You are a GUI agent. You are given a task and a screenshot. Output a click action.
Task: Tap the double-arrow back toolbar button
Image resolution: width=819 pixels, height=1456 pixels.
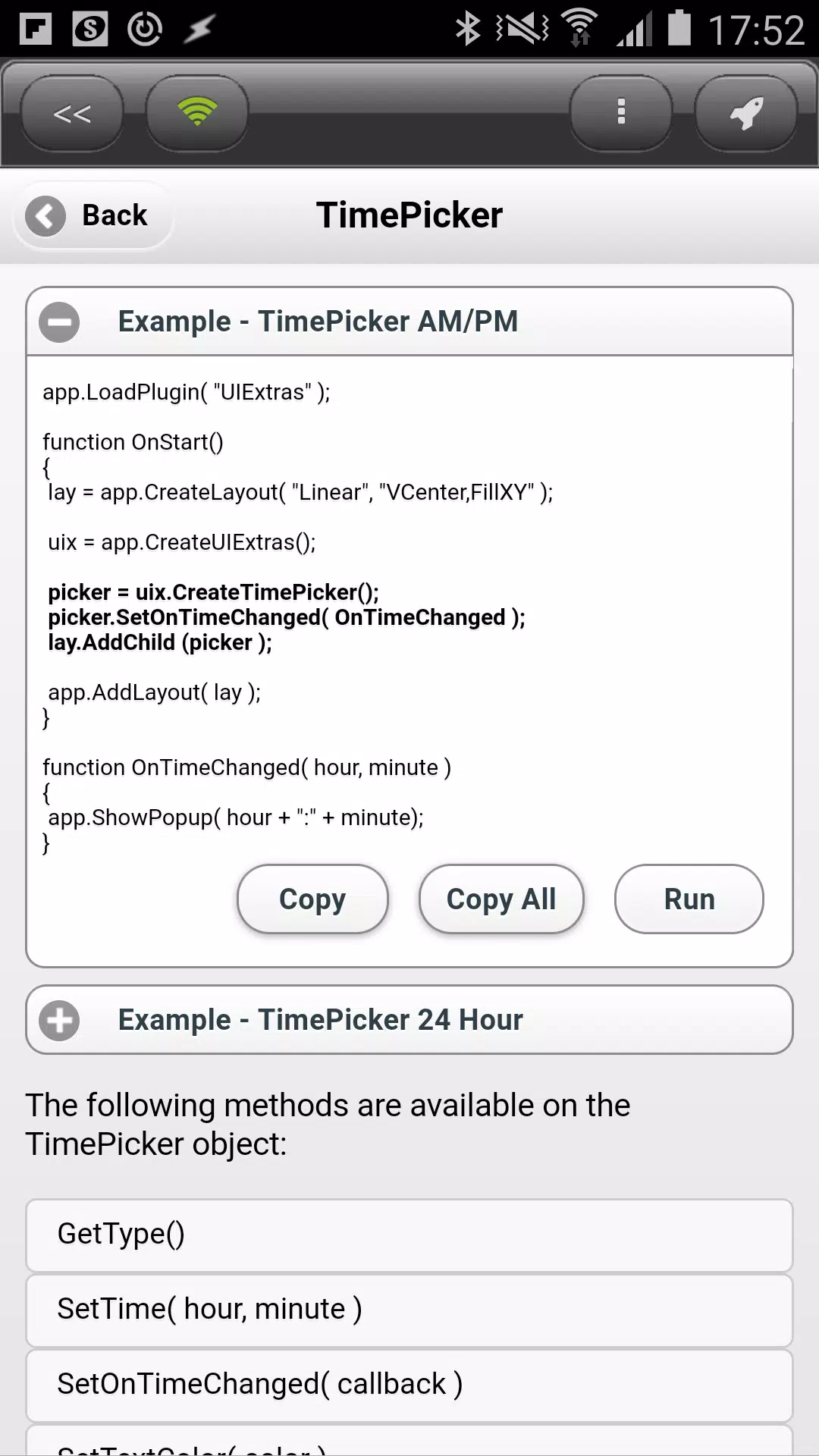(x=72, y=113)
